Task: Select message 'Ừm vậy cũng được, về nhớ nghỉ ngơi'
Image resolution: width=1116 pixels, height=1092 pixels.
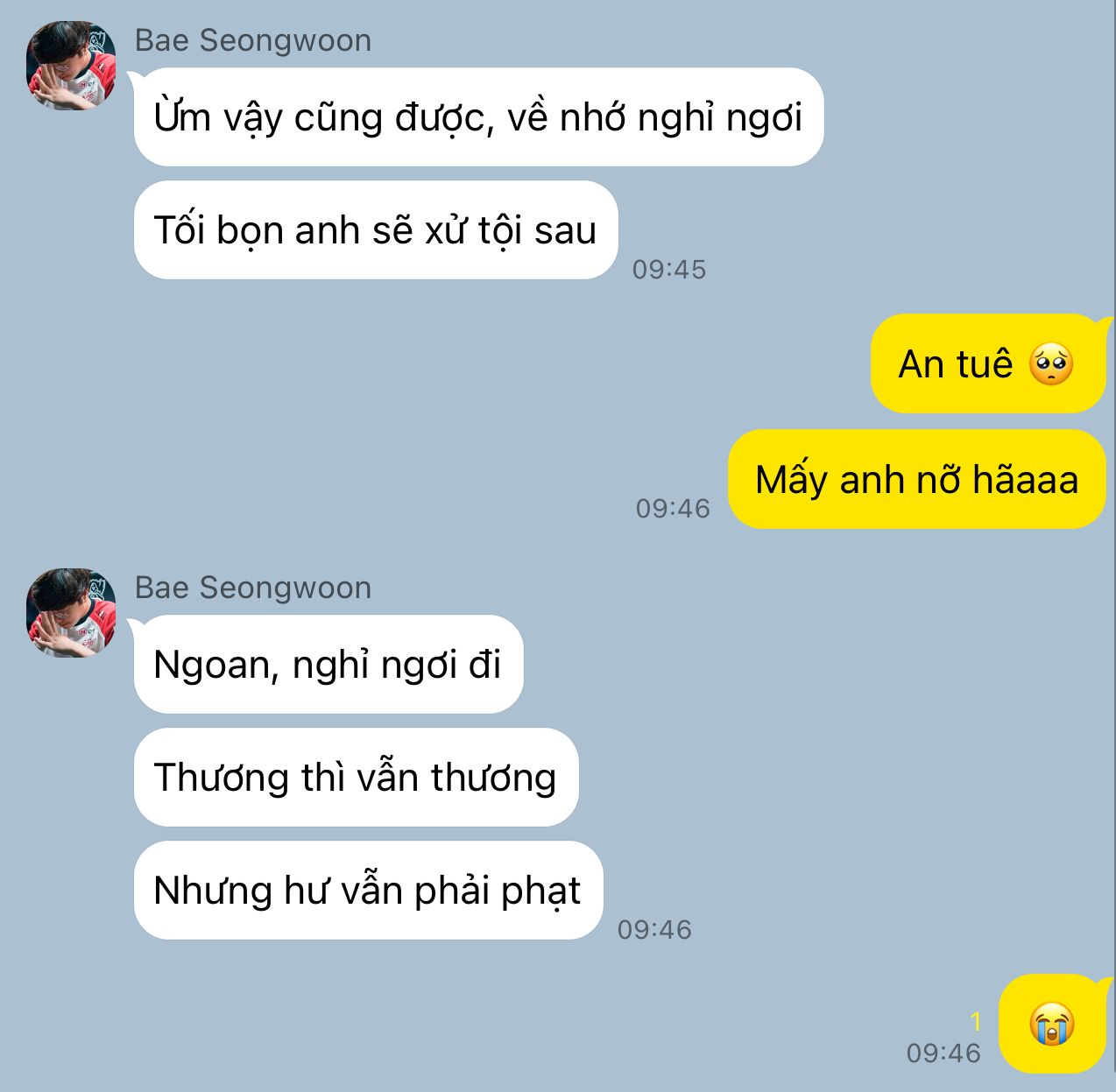Action: pos(478,116)
